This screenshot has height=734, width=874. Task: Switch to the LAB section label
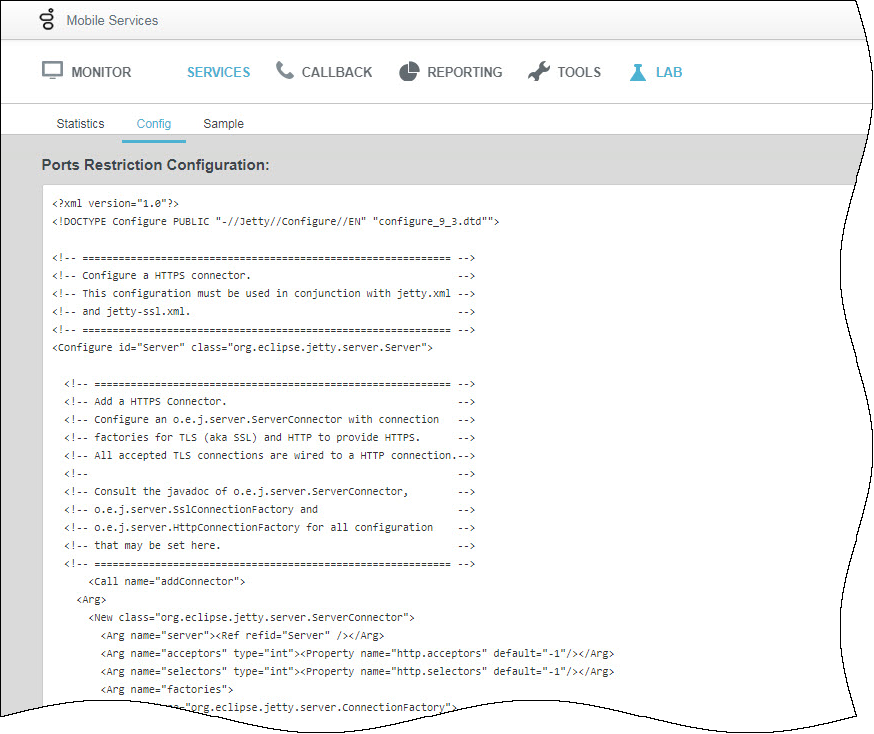669,72
